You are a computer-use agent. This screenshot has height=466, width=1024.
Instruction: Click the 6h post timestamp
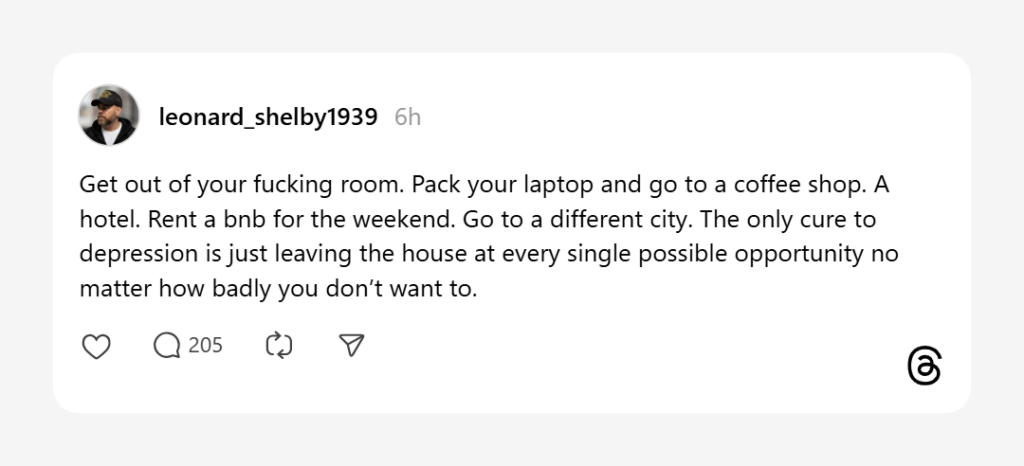407,117
